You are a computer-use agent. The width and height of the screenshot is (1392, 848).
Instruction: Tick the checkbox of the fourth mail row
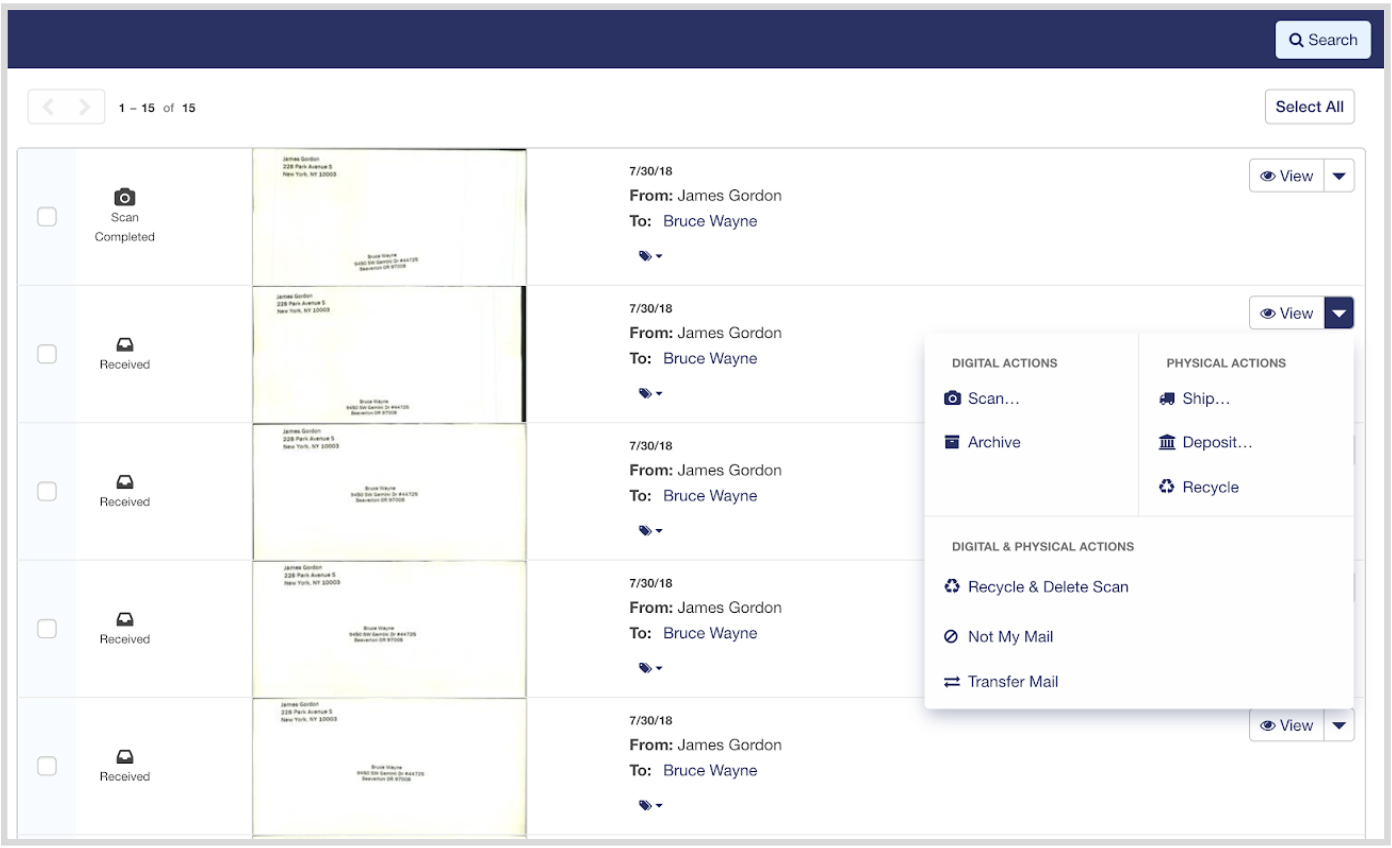[x=46, y=628]
